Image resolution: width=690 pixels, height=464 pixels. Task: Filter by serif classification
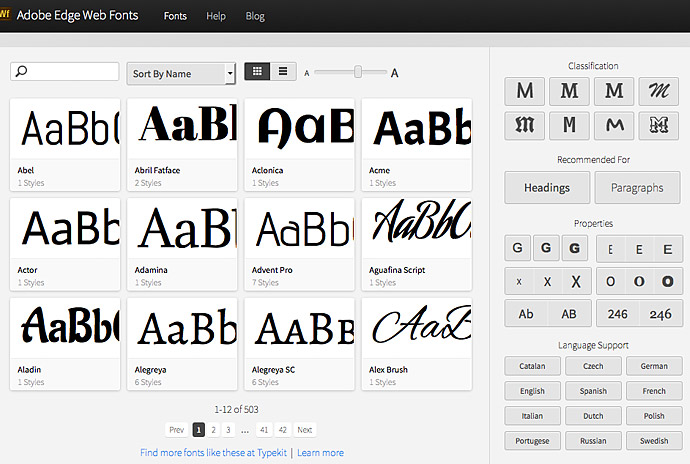[569, 91]
